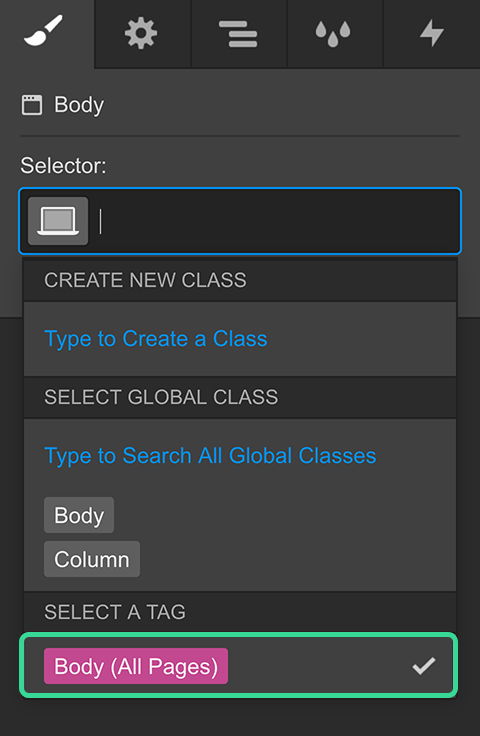Click the laptop device icon in selector

pos(58,221)
